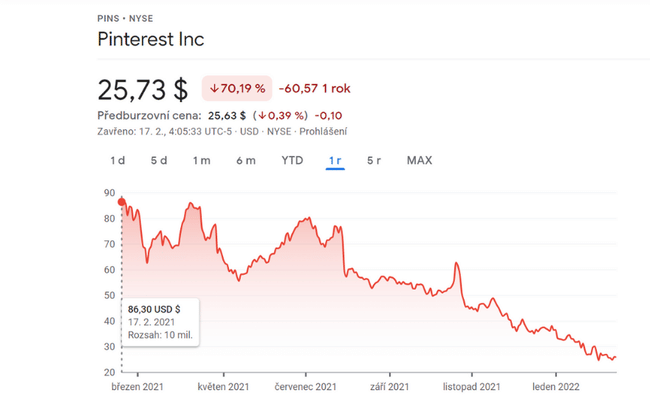Screen dimensions: 650x405
Task: Click the red 70,19 % change badge
Action: [236, 89]
